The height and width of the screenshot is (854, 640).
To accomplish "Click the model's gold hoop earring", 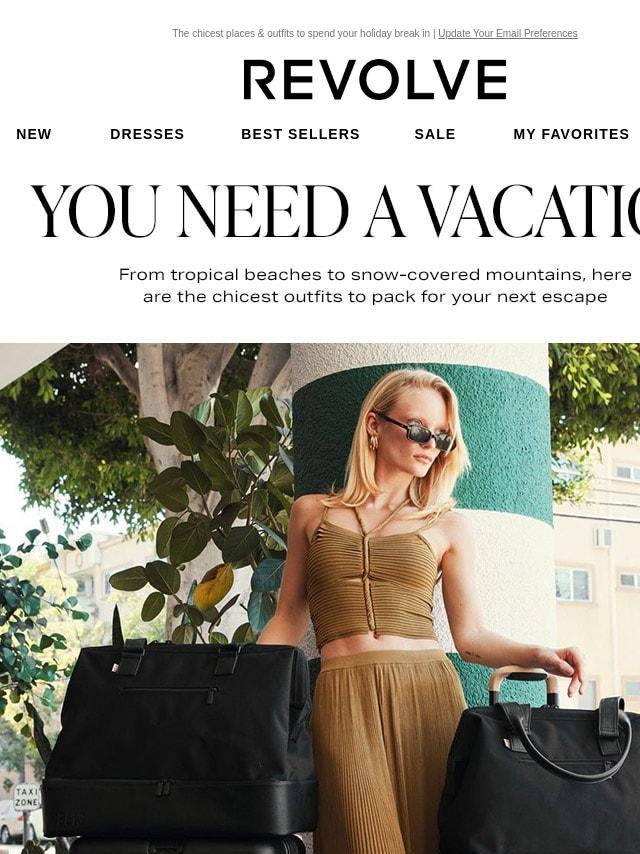I will (x=374, y=442).
